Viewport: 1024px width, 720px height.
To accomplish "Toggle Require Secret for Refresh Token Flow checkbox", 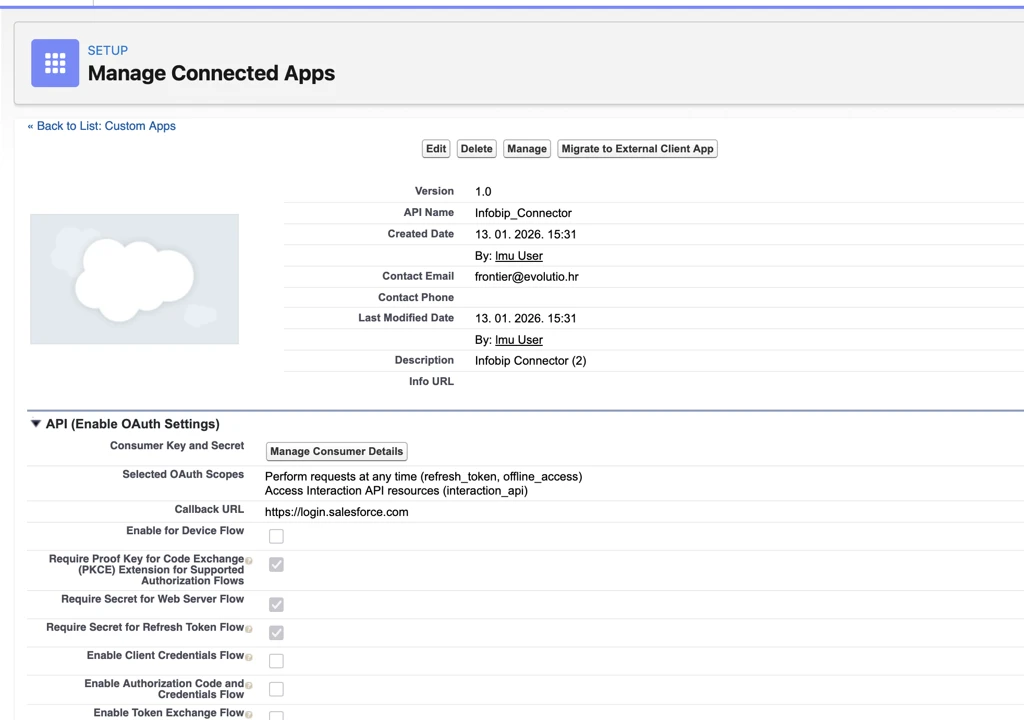I will click(x=276, y=632).
